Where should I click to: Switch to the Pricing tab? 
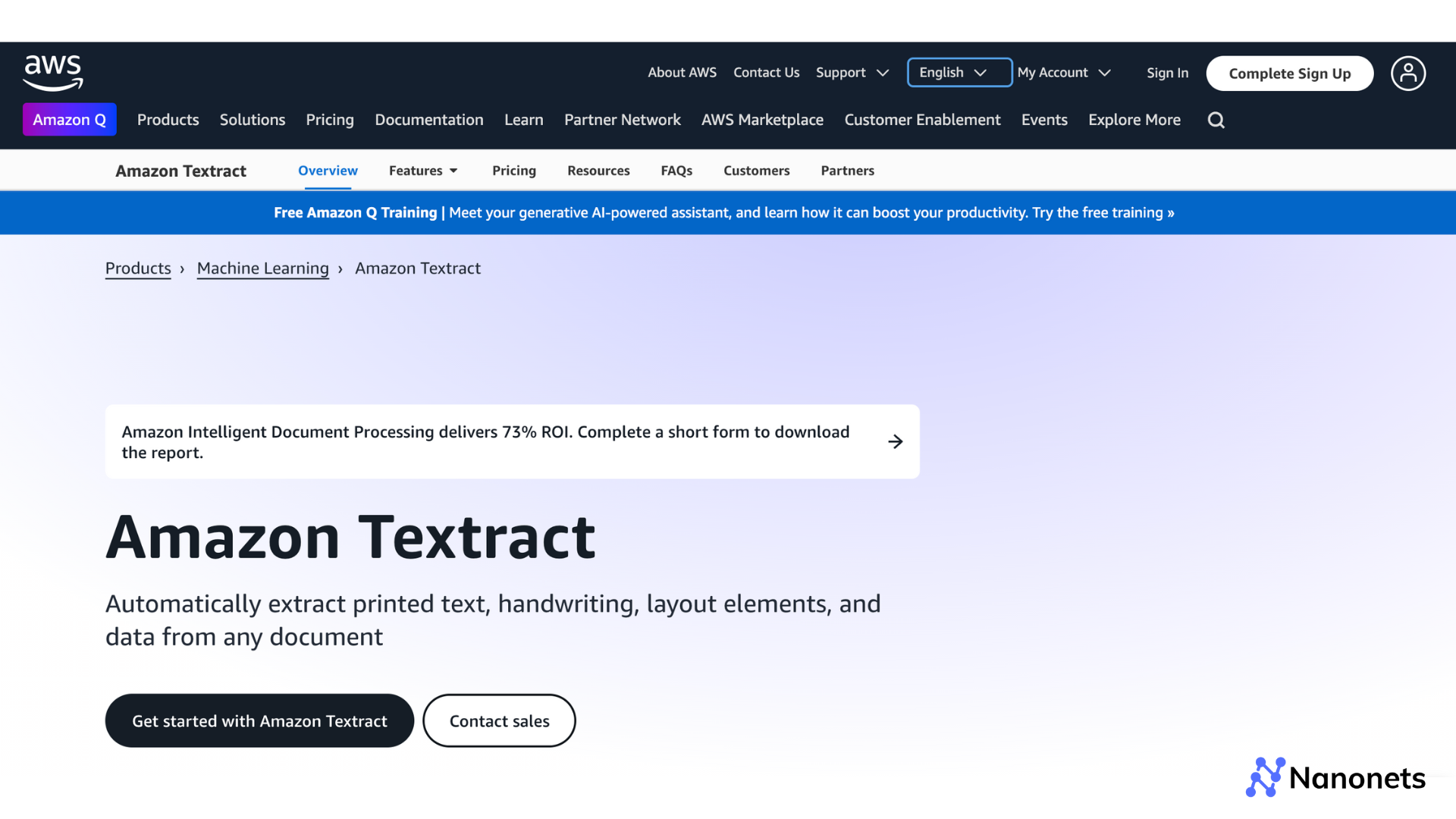[x=514, y=171]
